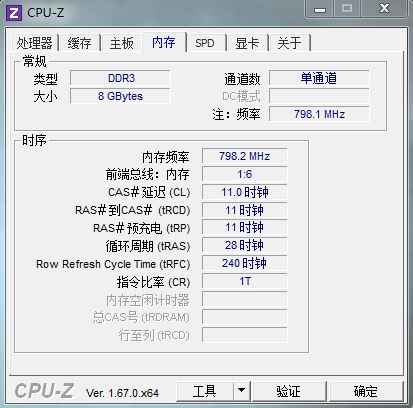Switch to the 处理器 tab
Viewport: 413px width, 408px height.
34,43
